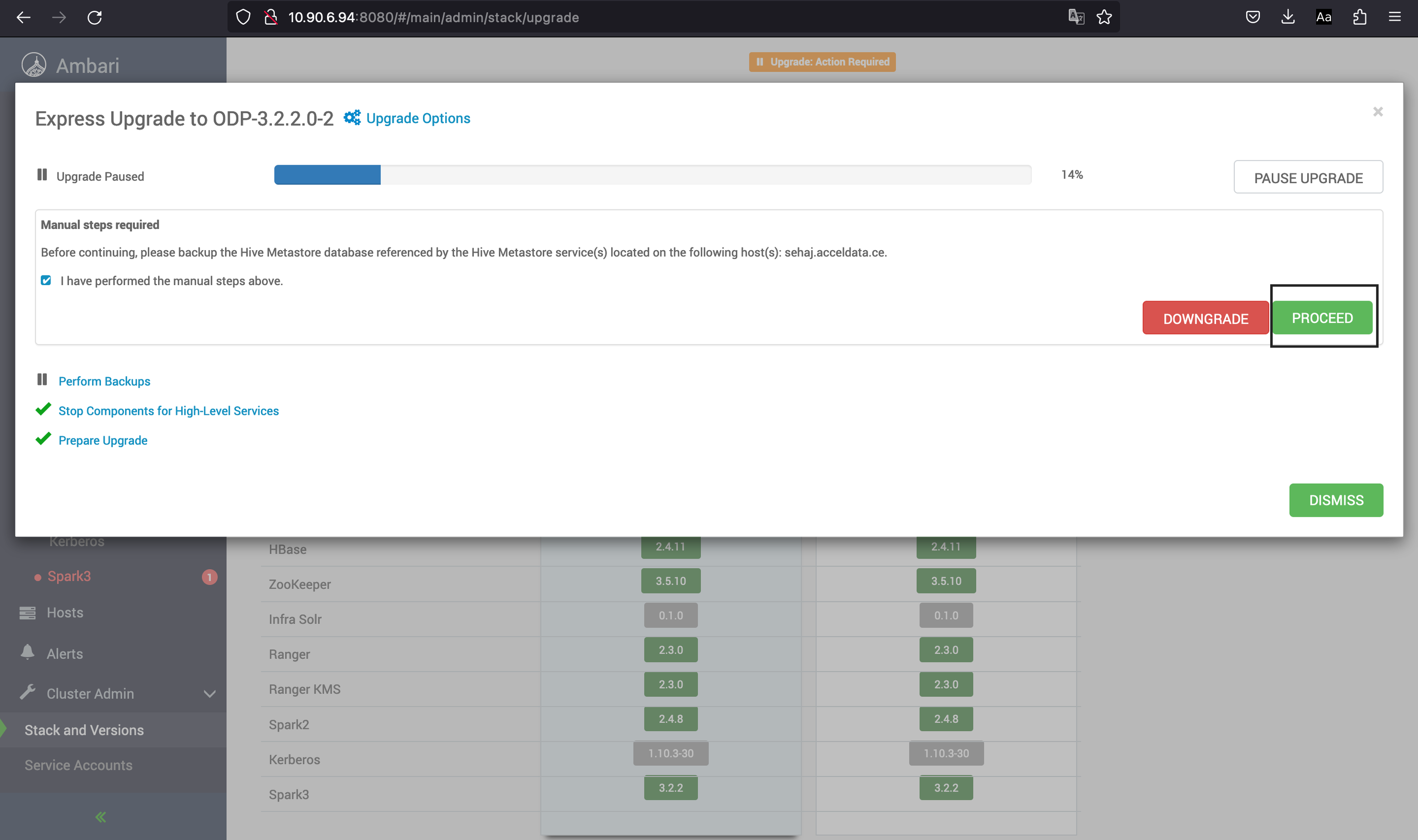1418x840 pixels.
Task: Click the checkmark beside Stop Components step
Action: pyautogui.click(x=43, y=410)
